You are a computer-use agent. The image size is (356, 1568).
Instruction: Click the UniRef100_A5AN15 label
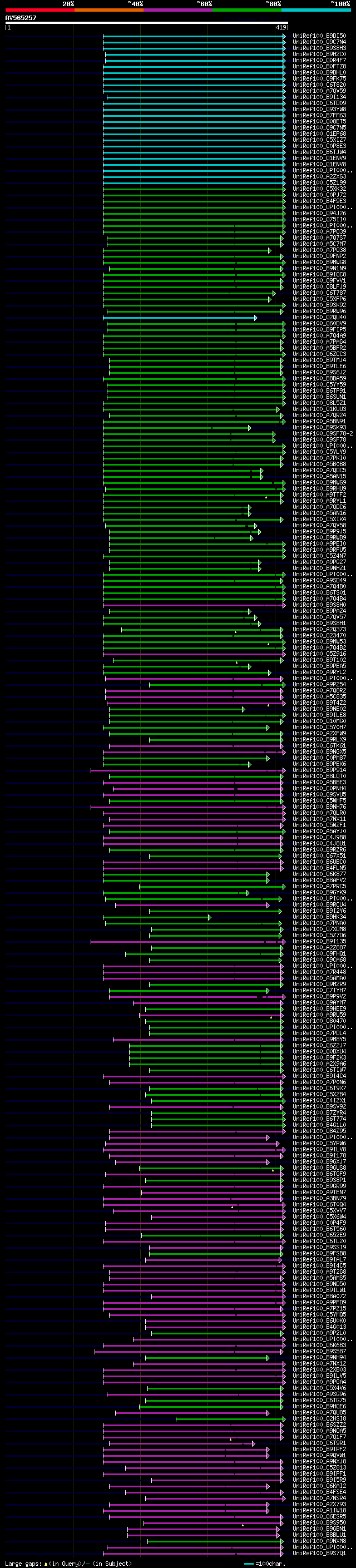319,477
